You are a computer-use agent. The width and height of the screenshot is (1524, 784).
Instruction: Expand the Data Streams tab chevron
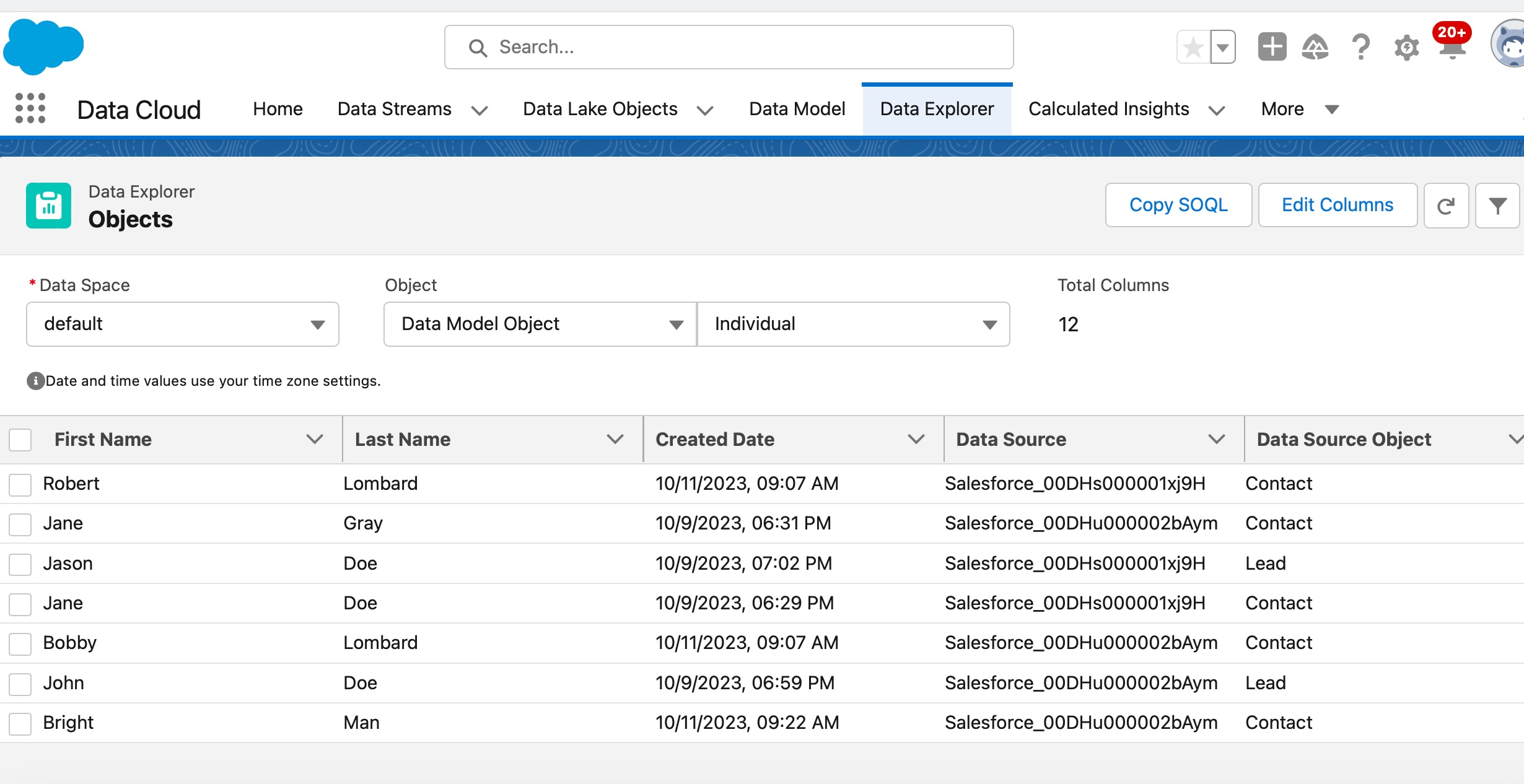pos(479,110)
